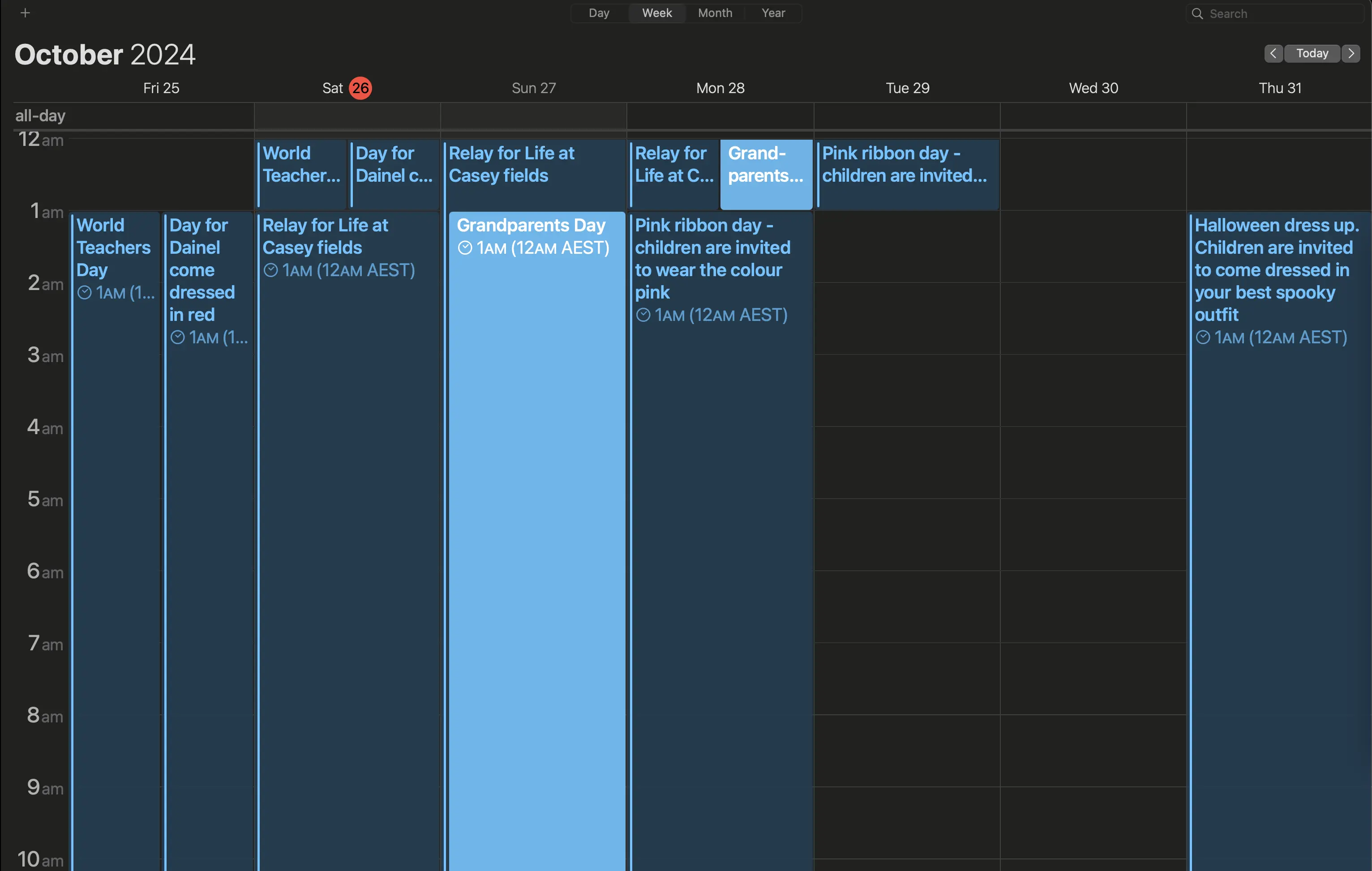Viewport: 1372px width, 871px height.
Task: Click the search magnifier icon
Action: point(1197,13)
